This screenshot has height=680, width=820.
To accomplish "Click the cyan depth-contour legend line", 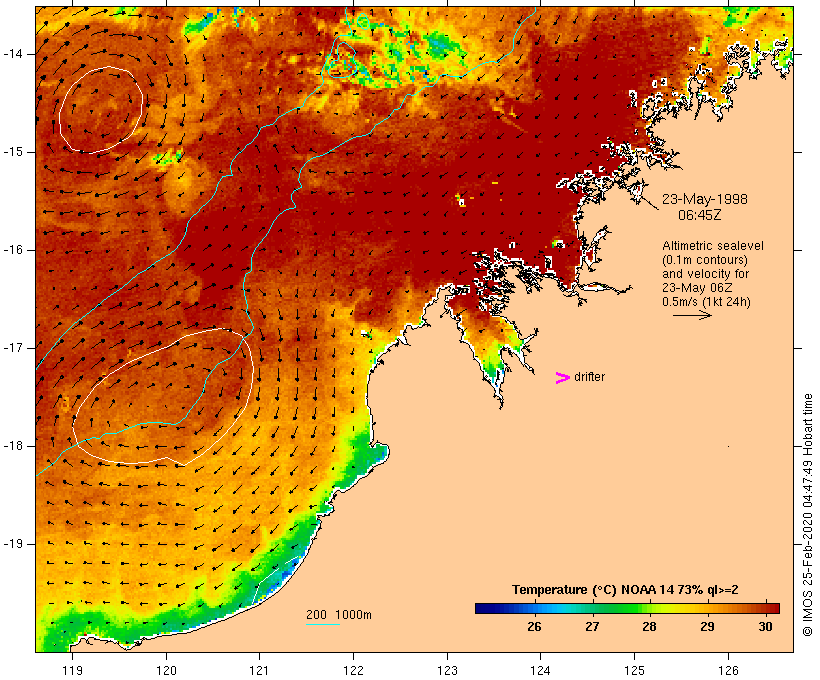I will click(323, 624).
